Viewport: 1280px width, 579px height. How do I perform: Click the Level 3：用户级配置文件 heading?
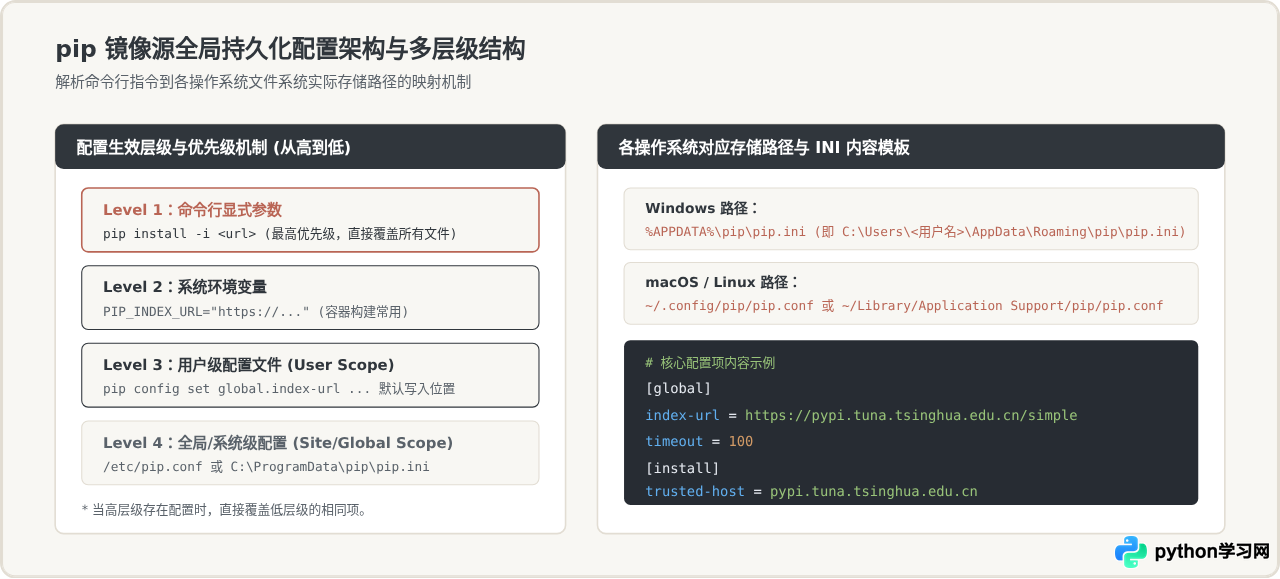(248, 365)
